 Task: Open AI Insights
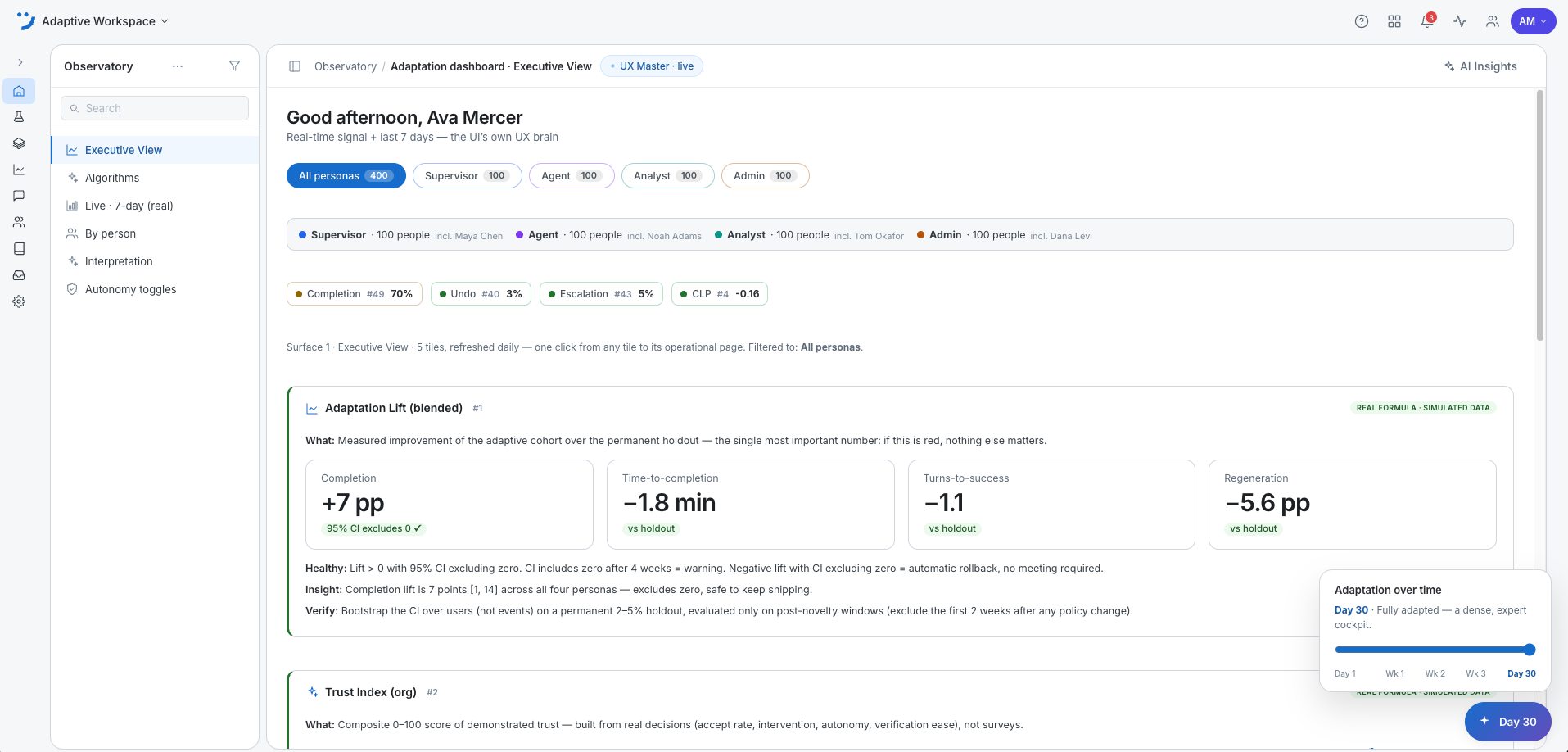(x=1480, y=66)
